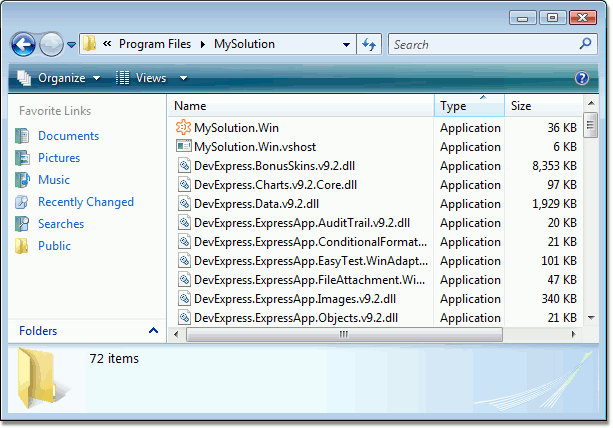This screenshot has height=428, width=613.
Task: Go back with the Back arrow button
Action: pos(23,45)
